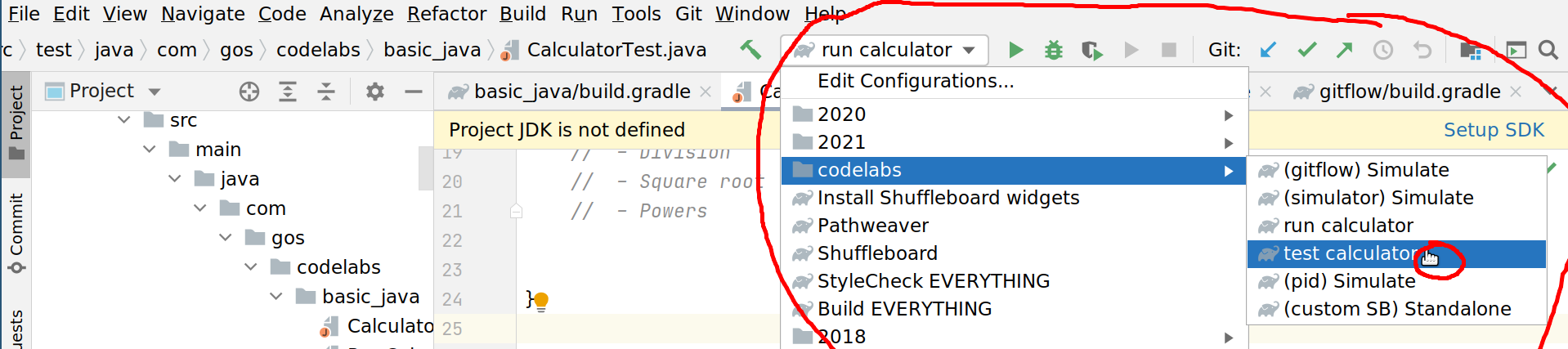Expand the 2018 configurations folder

1014,337
